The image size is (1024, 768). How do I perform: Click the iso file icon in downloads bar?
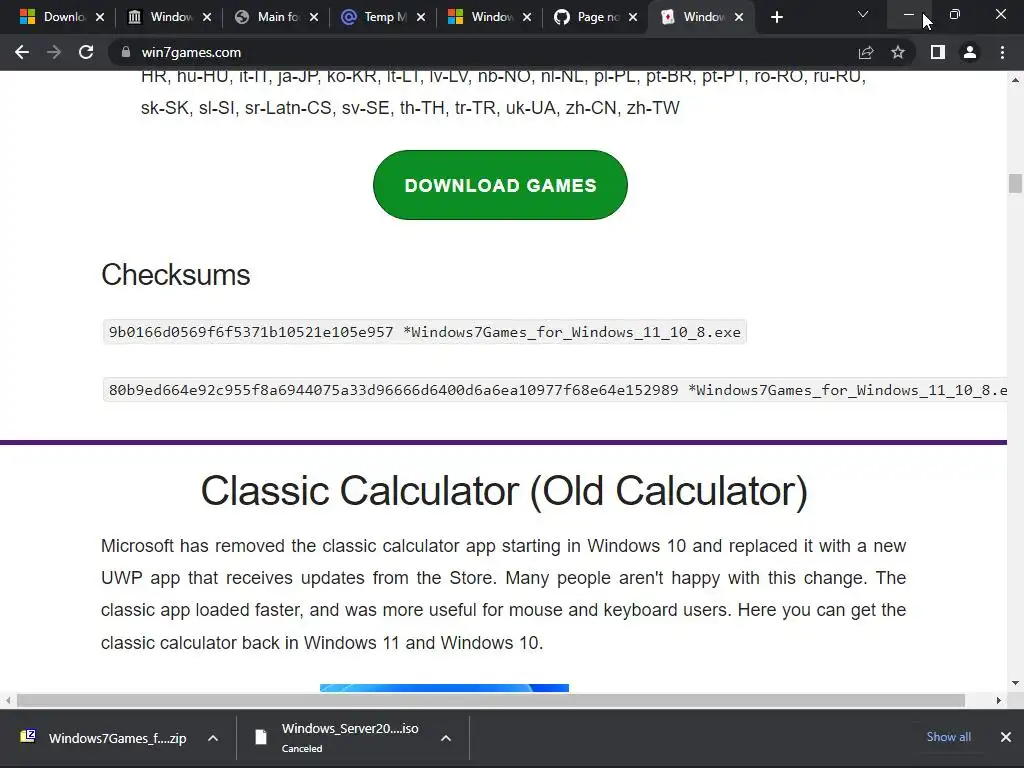pos(261,737)
